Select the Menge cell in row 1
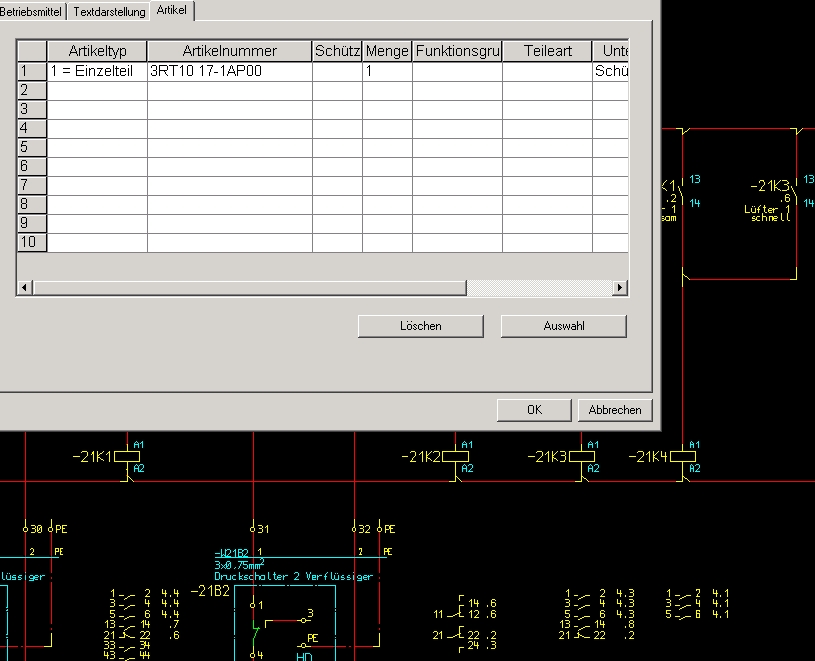This screenshot has width=815, height=661. pyautogui.click(x=387, y=71)
